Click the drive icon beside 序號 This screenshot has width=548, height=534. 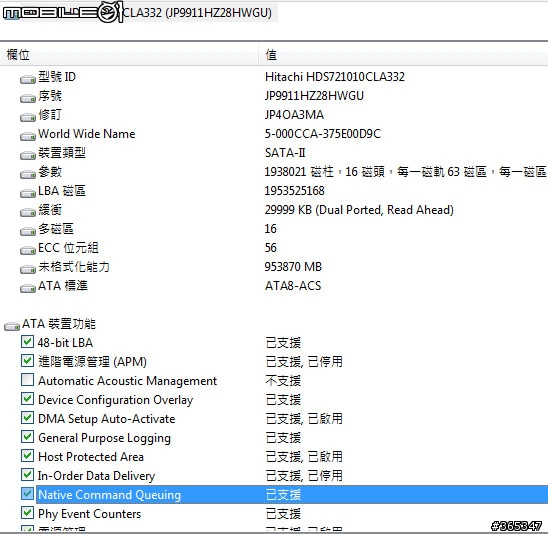tap(28, 99)
